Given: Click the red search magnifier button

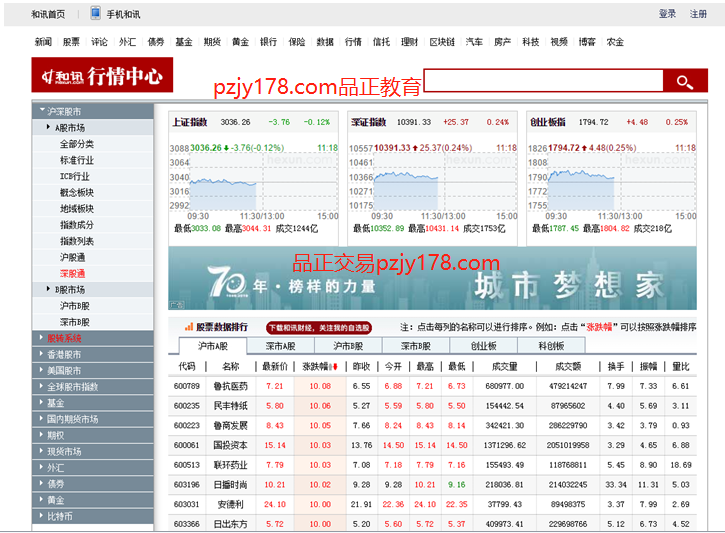Looking at the screenshot, I should 685,81.
